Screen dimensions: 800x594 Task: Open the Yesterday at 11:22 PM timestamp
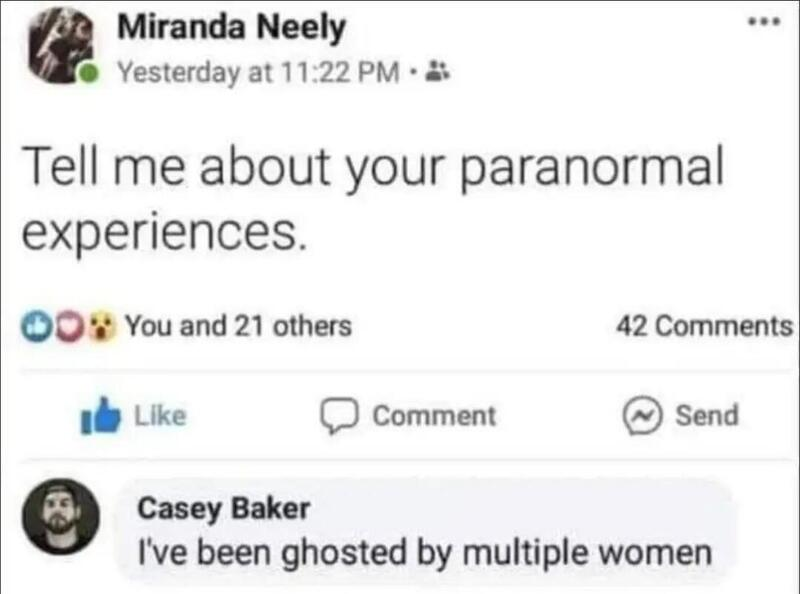[259, 73]
